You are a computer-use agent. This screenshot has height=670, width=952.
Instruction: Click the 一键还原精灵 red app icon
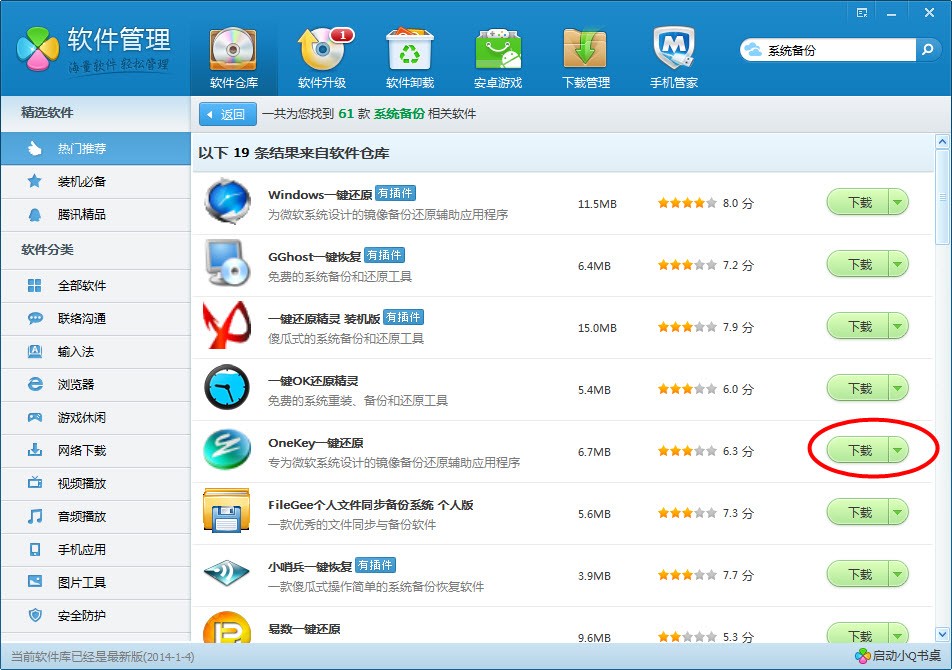tap(227, 325)
